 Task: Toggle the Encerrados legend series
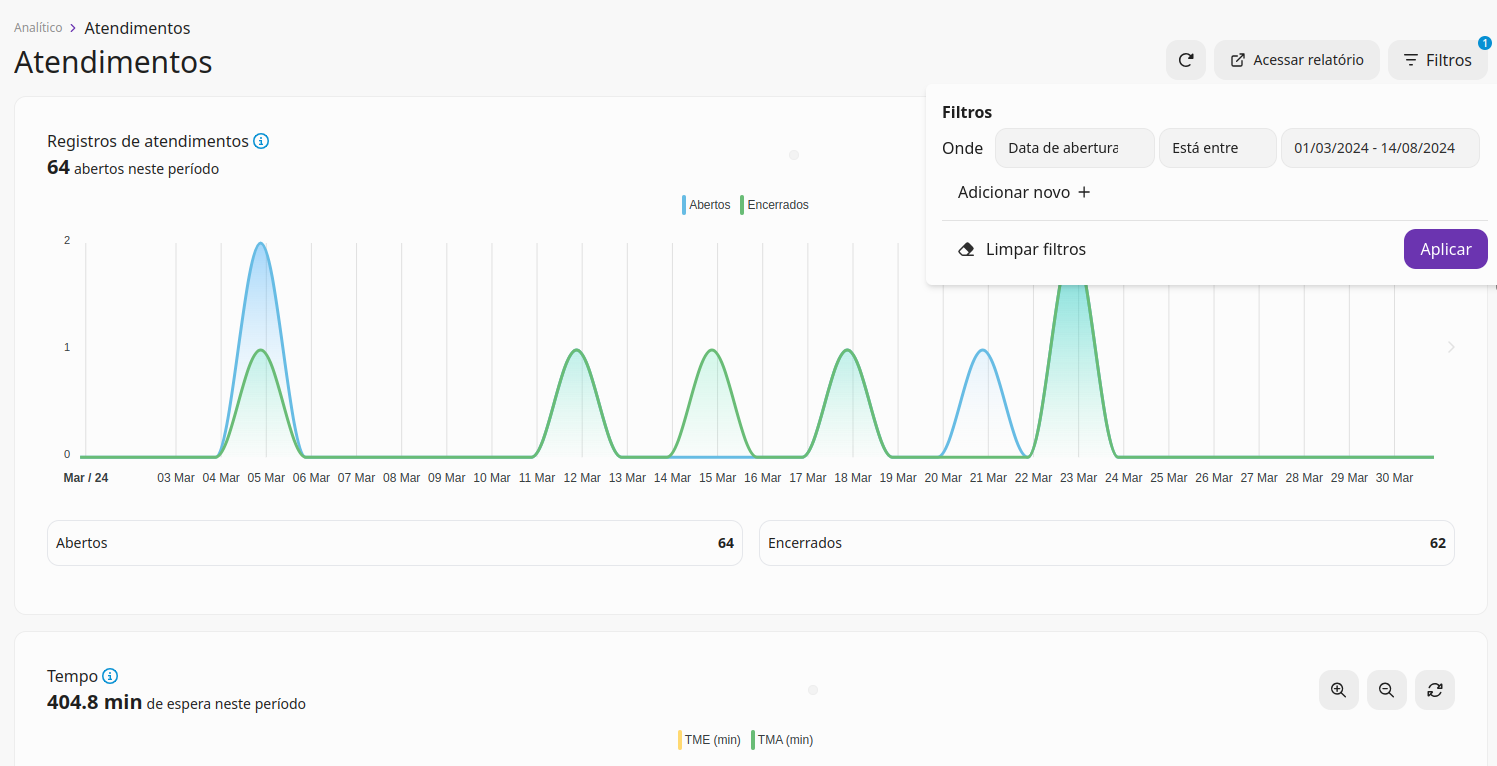[774, 205]
